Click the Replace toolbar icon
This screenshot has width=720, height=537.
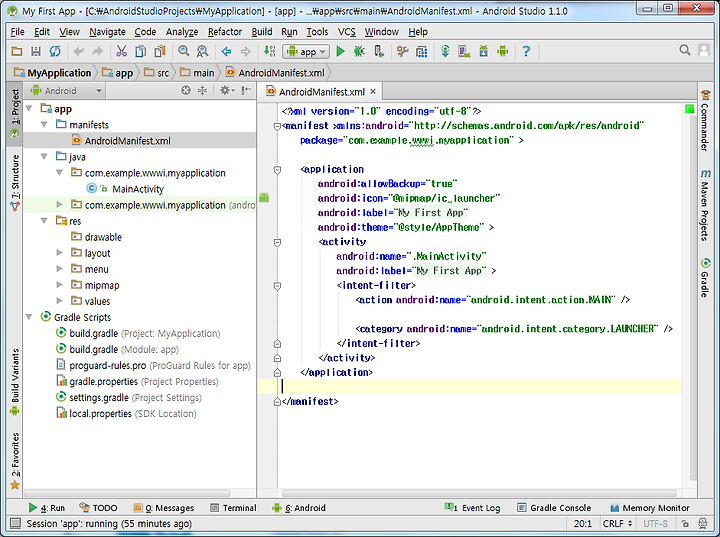(202, 51)
